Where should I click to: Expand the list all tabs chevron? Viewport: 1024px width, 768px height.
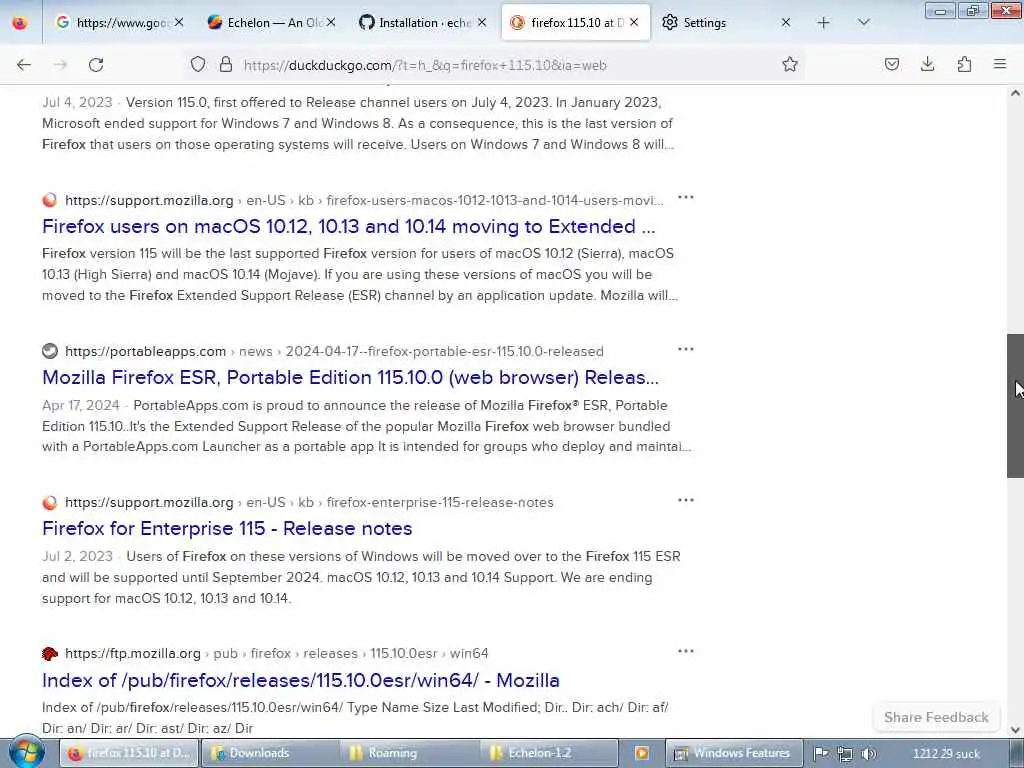863,23
